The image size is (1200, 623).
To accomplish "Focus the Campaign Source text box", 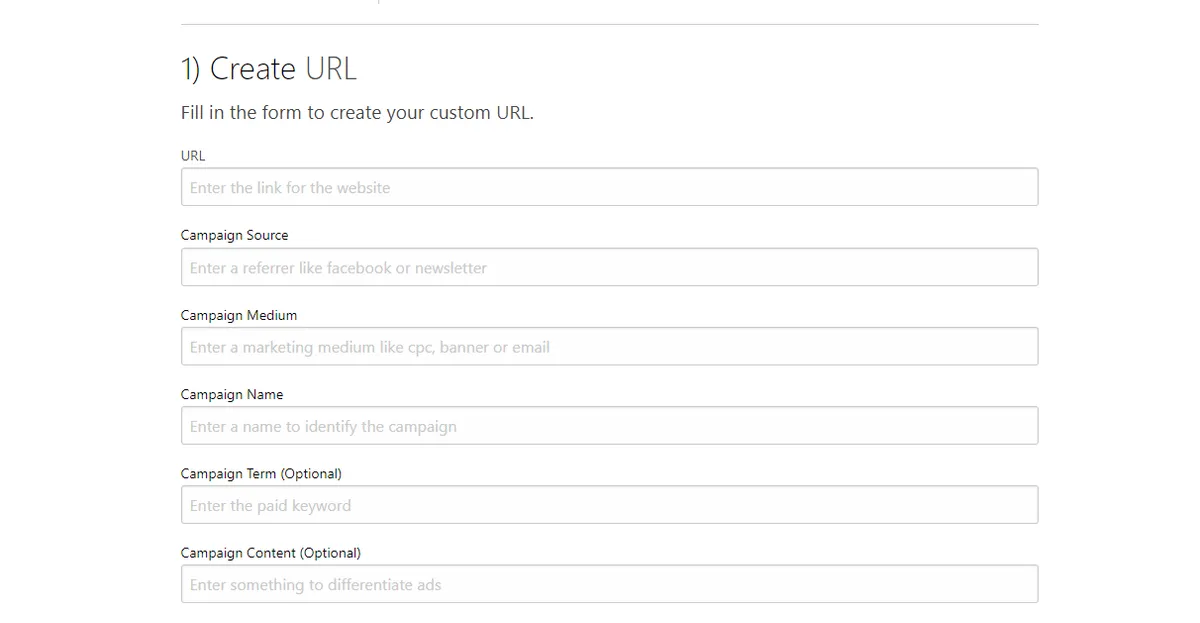I will point(608,267).
